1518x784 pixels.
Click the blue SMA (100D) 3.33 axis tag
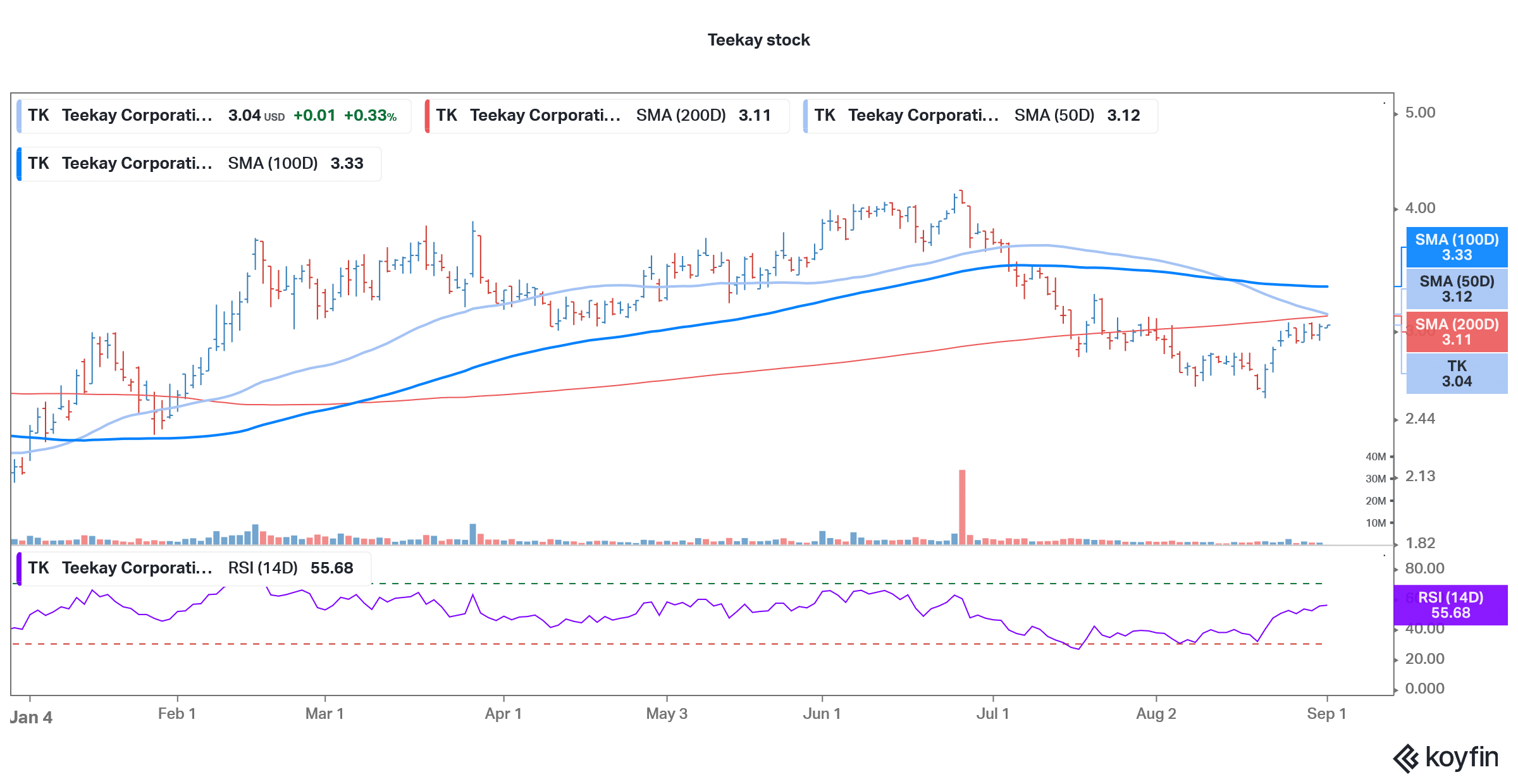pos(1457,247)
